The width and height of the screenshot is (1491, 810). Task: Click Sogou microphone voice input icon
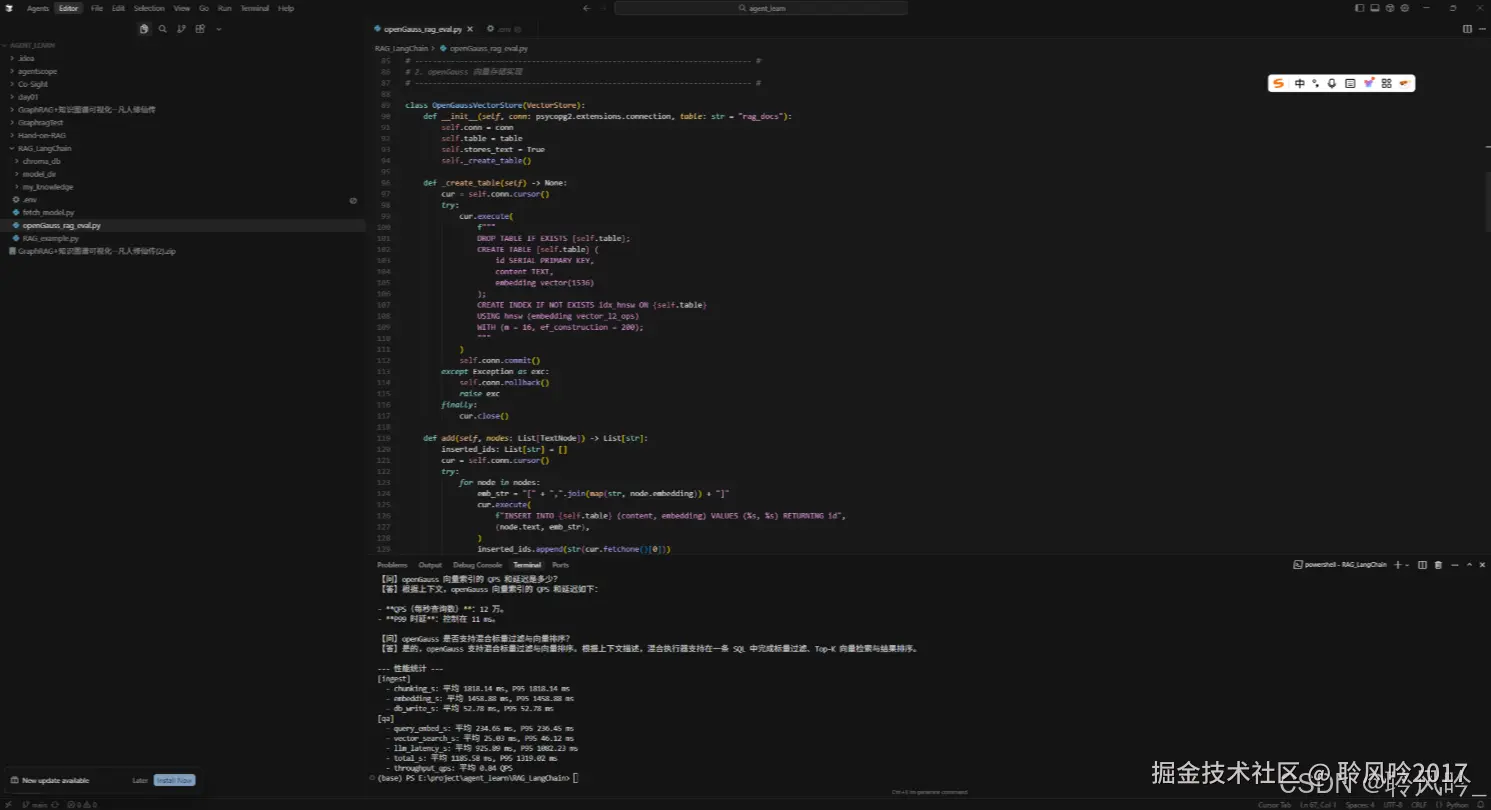[x=1332, y=83]
